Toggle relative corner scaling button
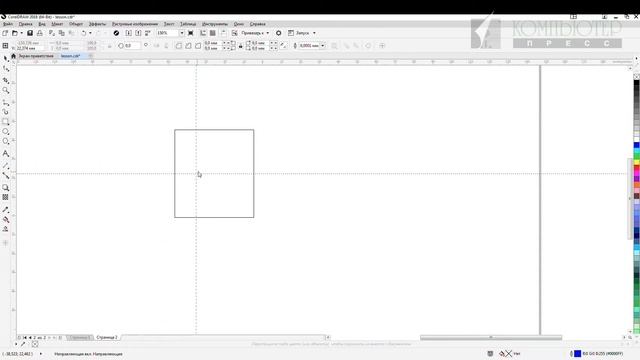640x360 pixels. 284,46
